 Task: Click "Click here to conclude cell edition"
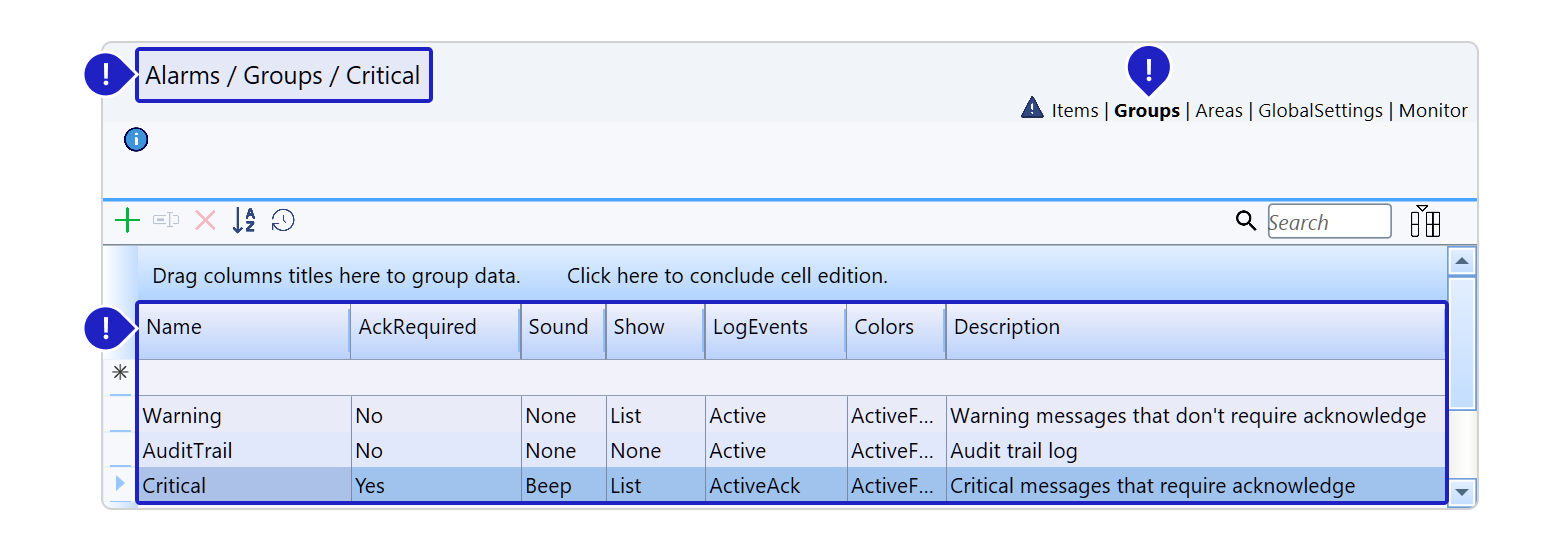coord(727,276)
